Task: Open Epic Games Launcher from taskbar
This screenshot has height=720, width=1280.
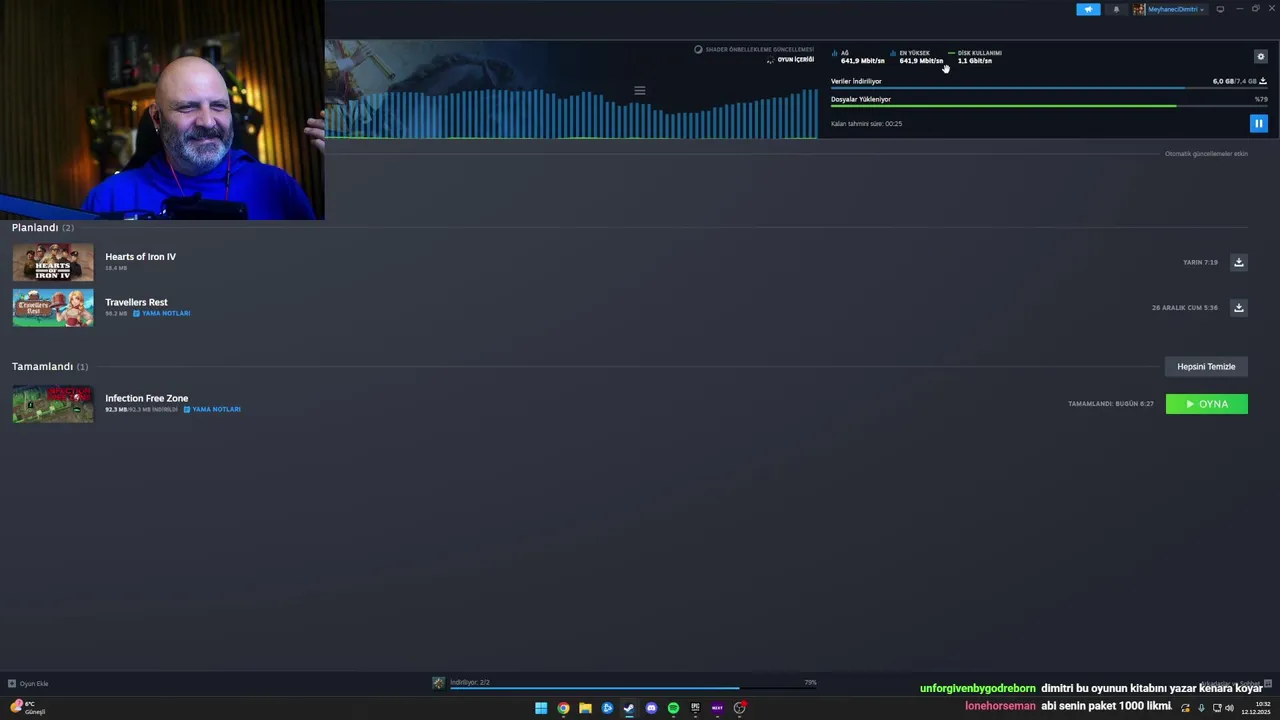Action: tap(695, 708)
